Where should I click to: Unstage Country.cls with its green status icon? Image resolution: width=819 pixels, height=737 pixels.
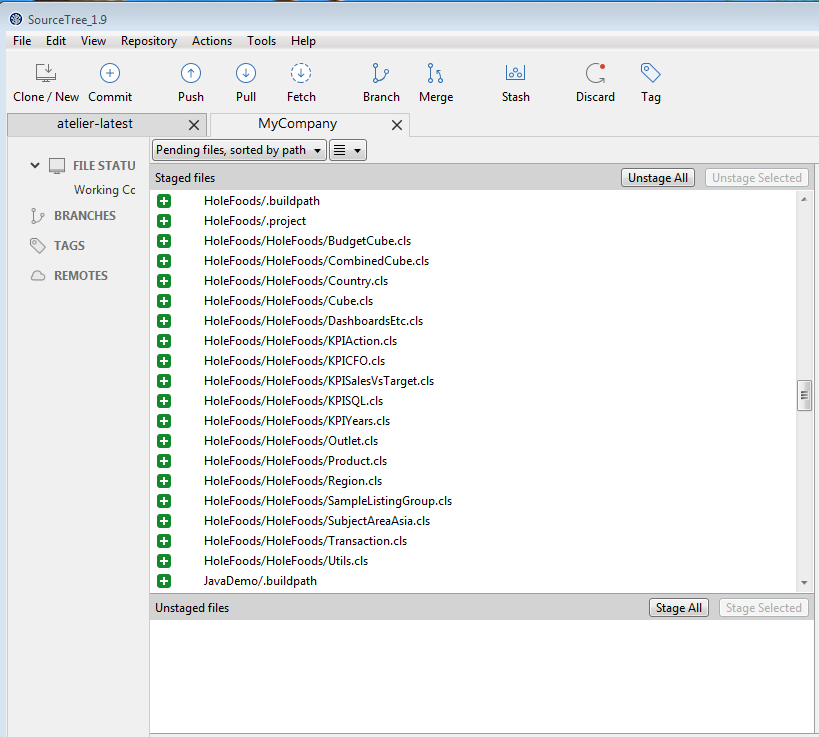click(x=164, y=280)
